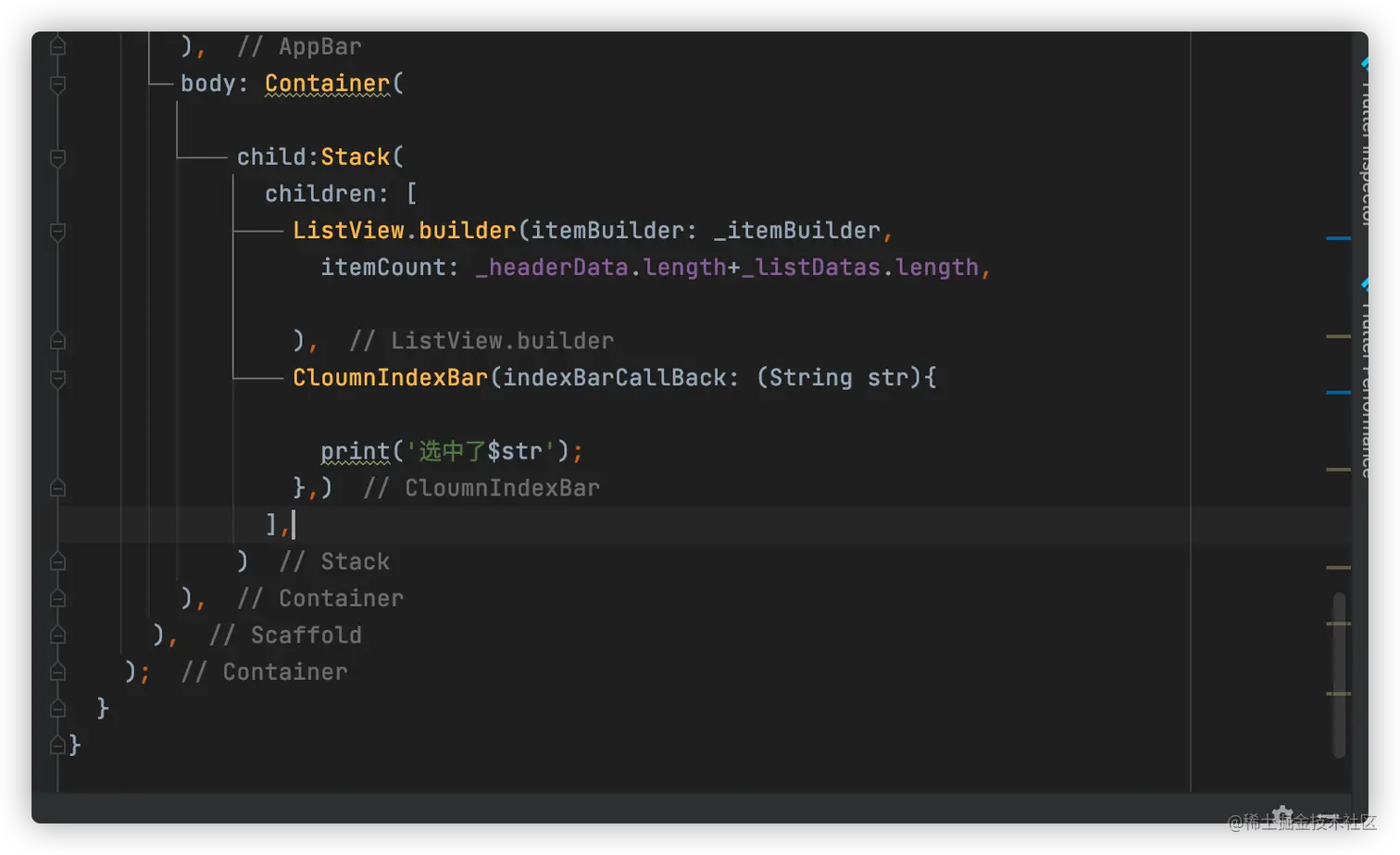Click fold-end marker beside // ListView.builder
The height and width of the screenshot is (855, 1400).
click(x=57, y=341)
